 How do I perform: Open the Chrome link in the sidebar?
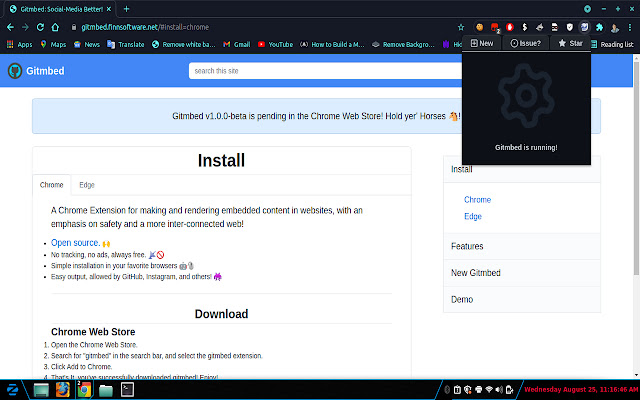(x=477, y=200)
